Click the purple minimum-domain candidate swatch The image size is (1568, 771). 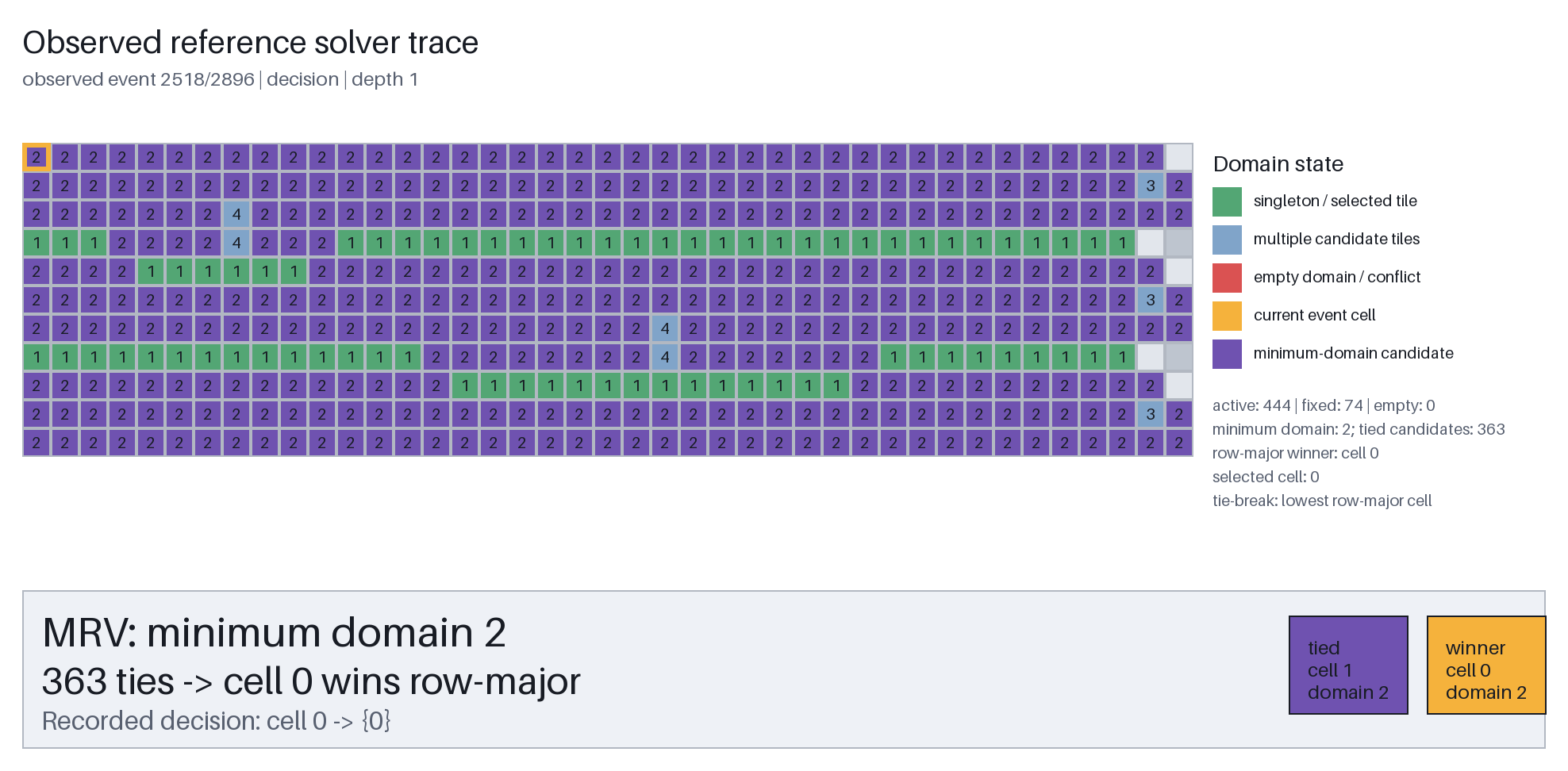click(1227, 354)
